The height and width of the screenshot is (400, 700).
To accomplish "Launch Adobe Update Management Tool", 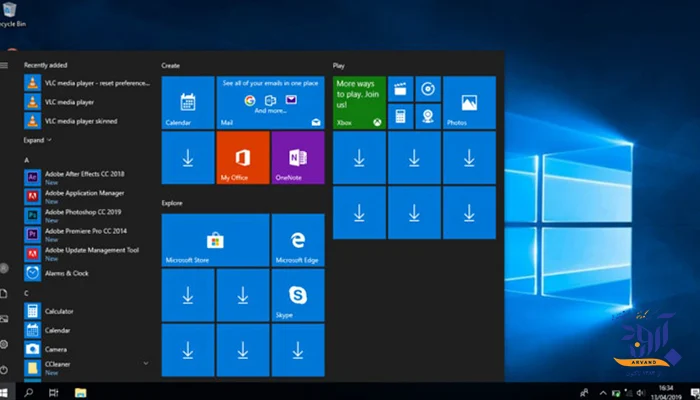I will 87,254.
